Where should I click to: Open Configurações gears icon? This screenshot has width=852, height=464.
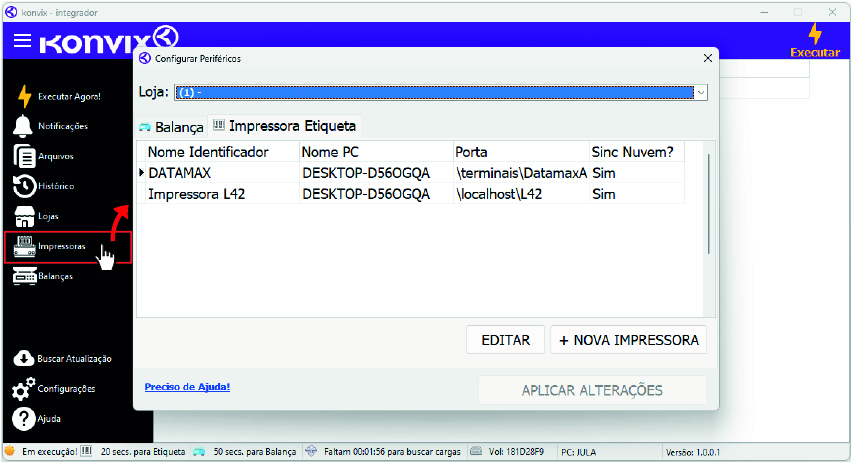pos(23,388)
